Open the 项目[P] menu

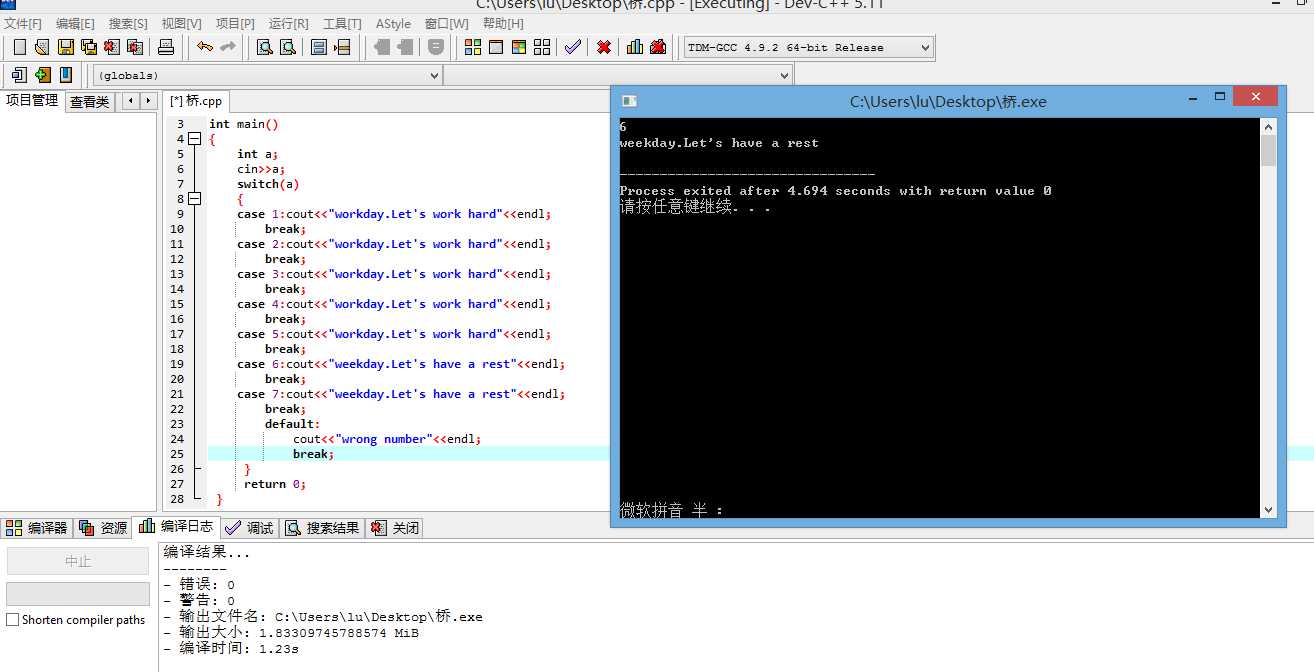click(x=235, y=23)
